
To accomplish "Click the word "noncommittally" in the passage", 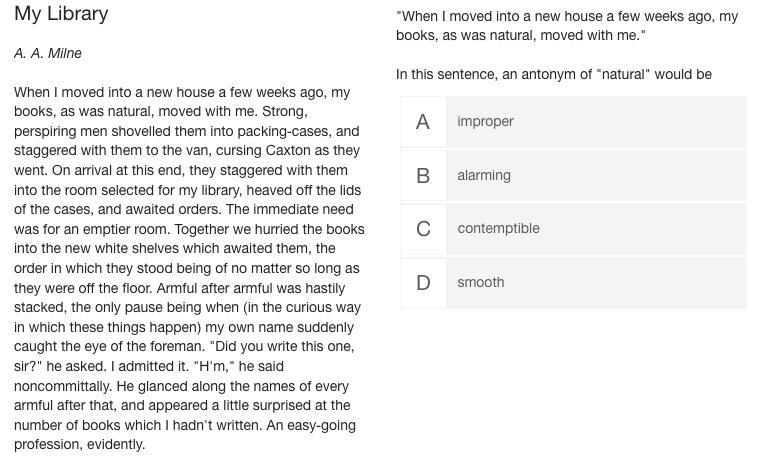I will pyautogui.click(x=63, y=386).
